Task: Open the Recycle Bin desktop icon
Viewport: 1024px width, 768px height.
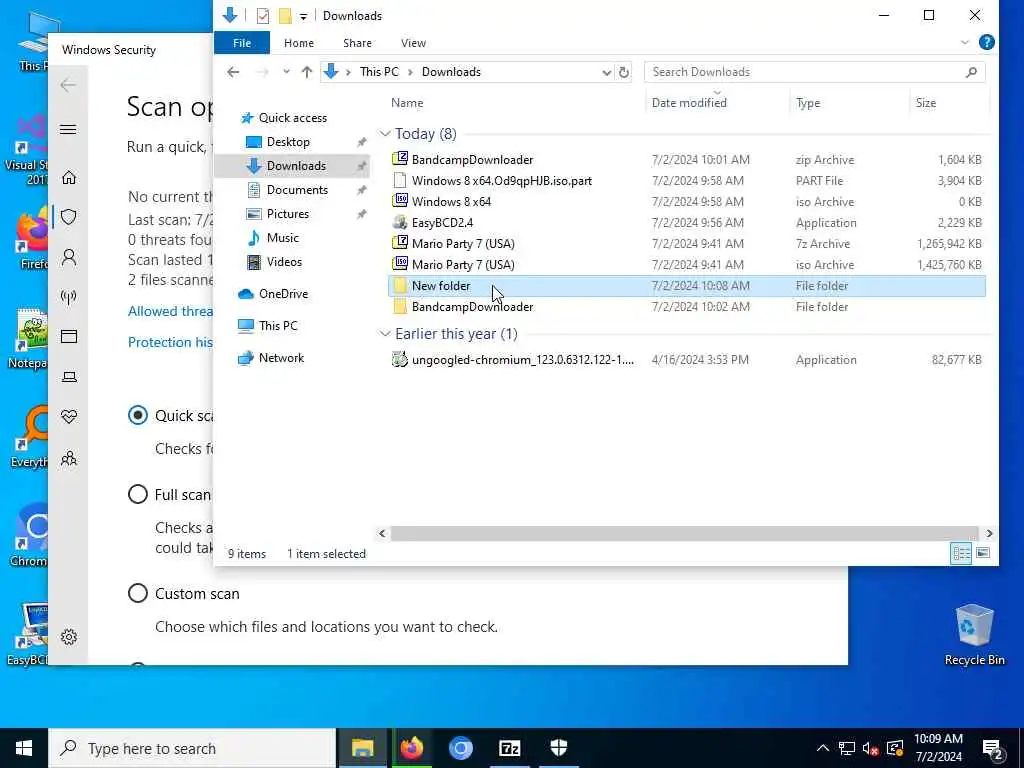Action: tap(974, 634)
